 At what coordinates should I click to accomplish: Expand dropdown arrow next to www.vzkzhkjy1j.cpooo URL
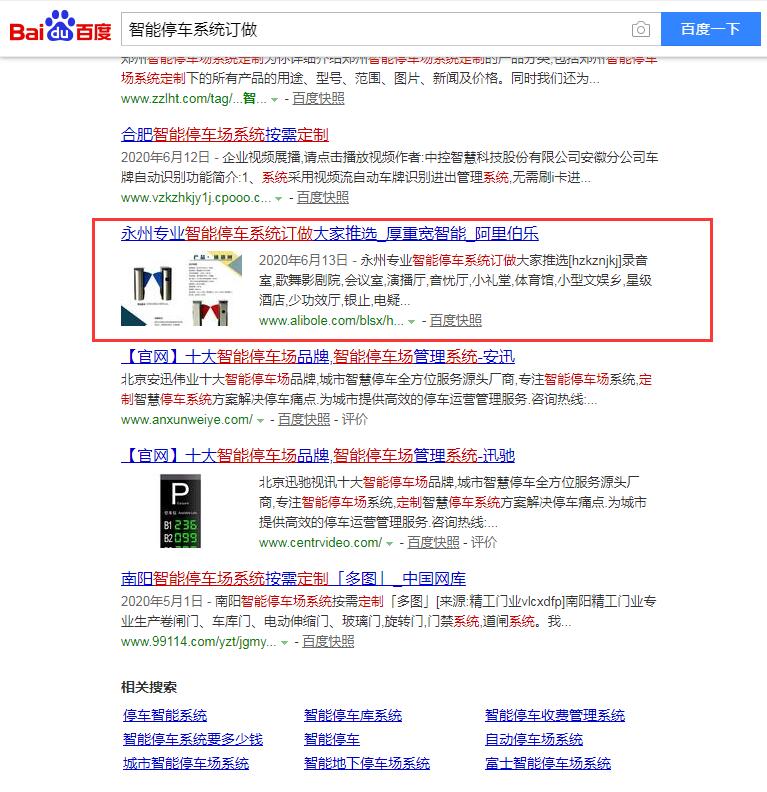[x=278, y=199]
